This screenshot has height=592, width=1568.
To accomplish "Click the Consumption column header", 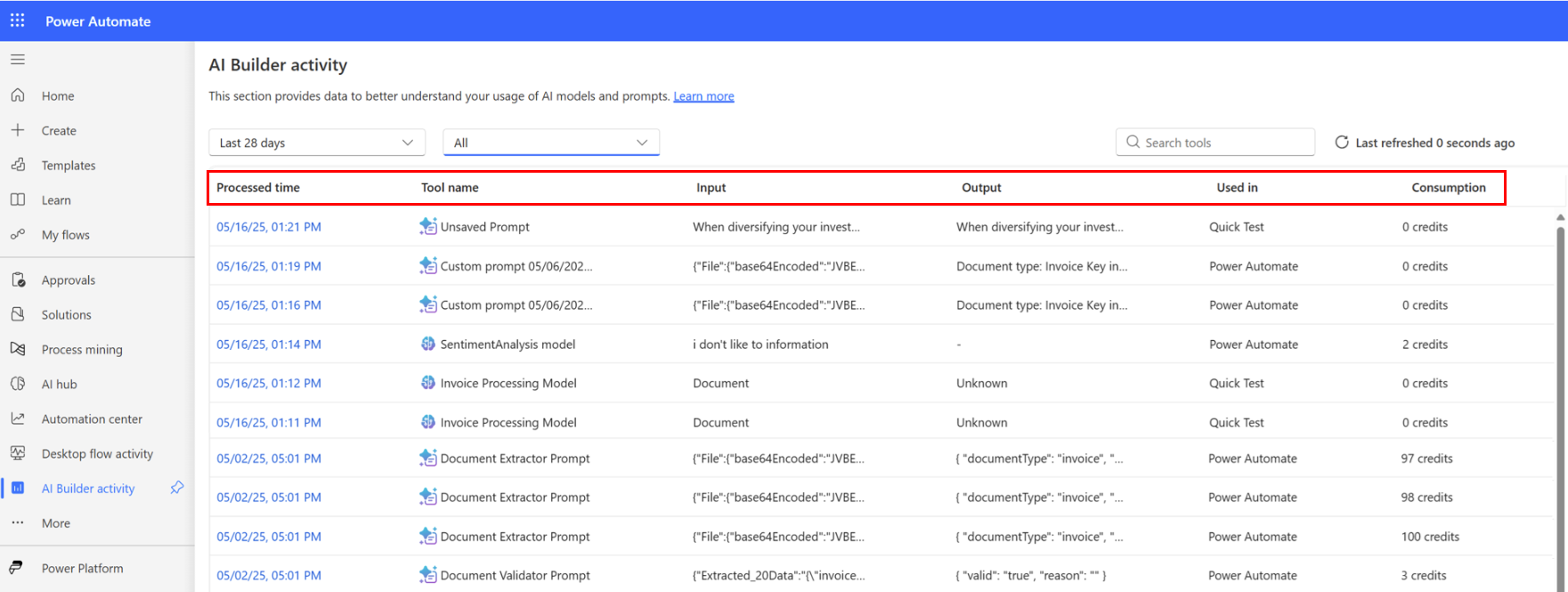I will coord(1449,188).
